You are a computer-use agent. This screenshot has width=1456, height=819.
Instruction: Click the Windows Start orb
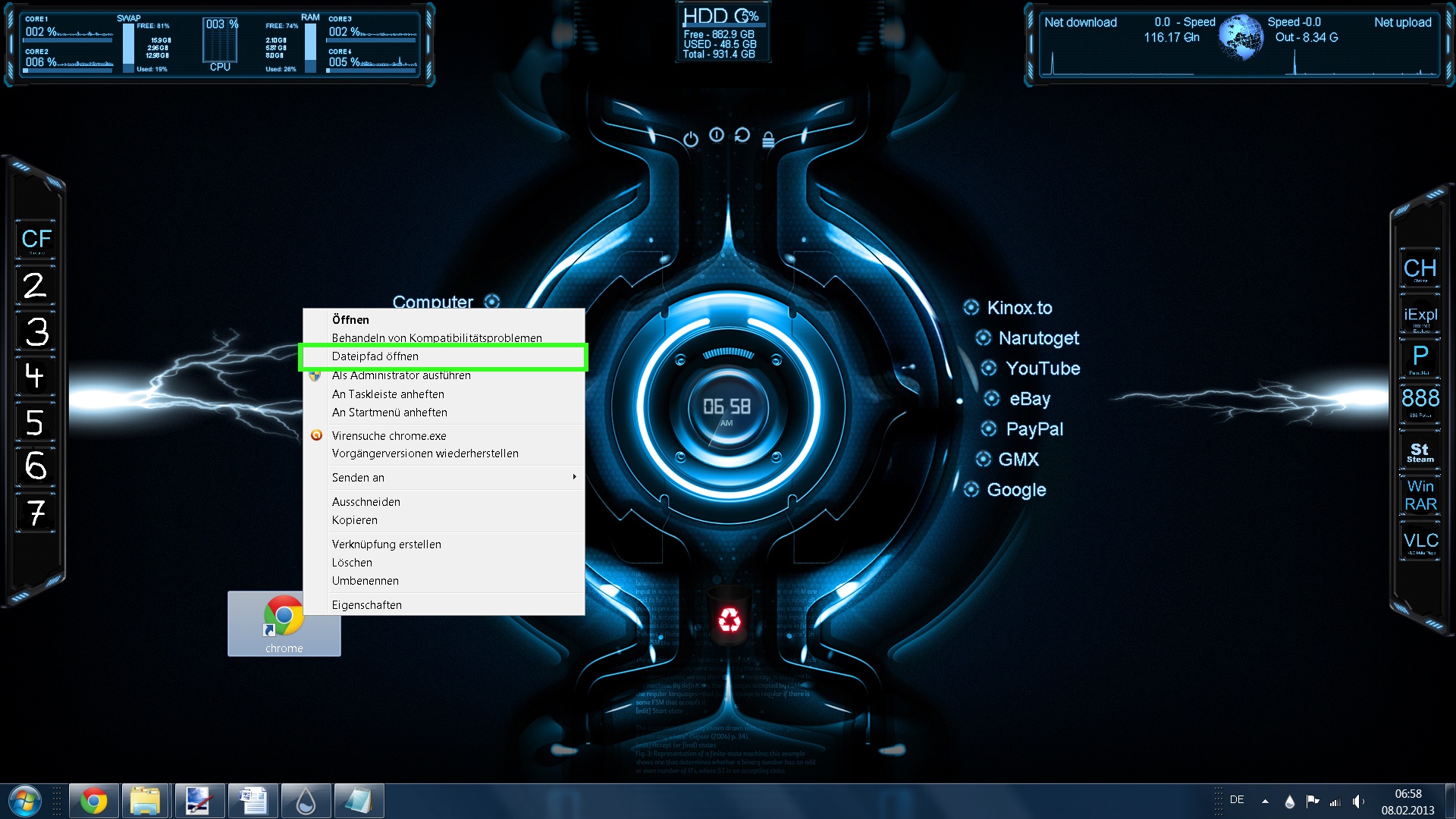(x=25, y=801)
